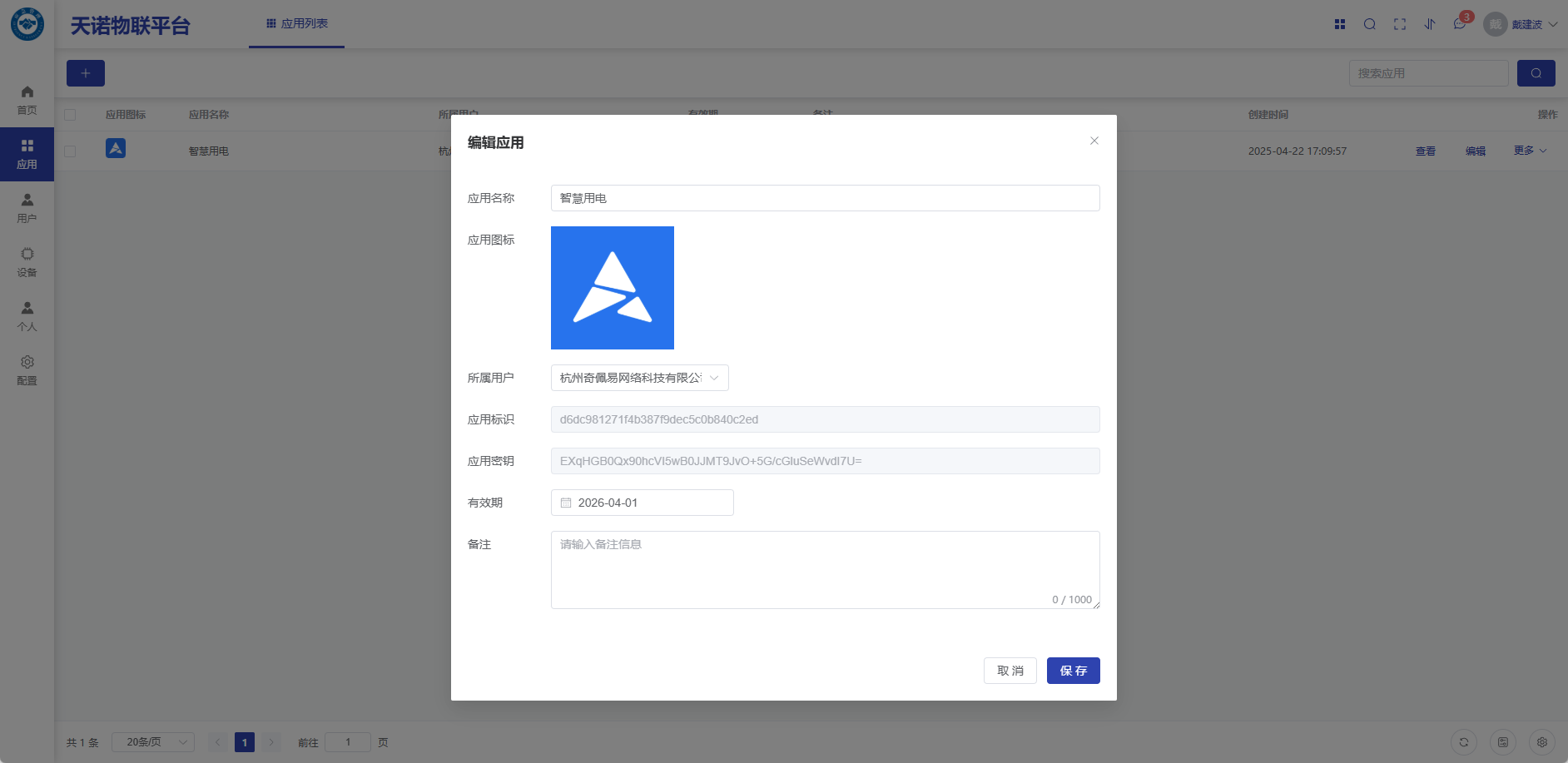Click the 备注 remarks text area

coord(825,569)
